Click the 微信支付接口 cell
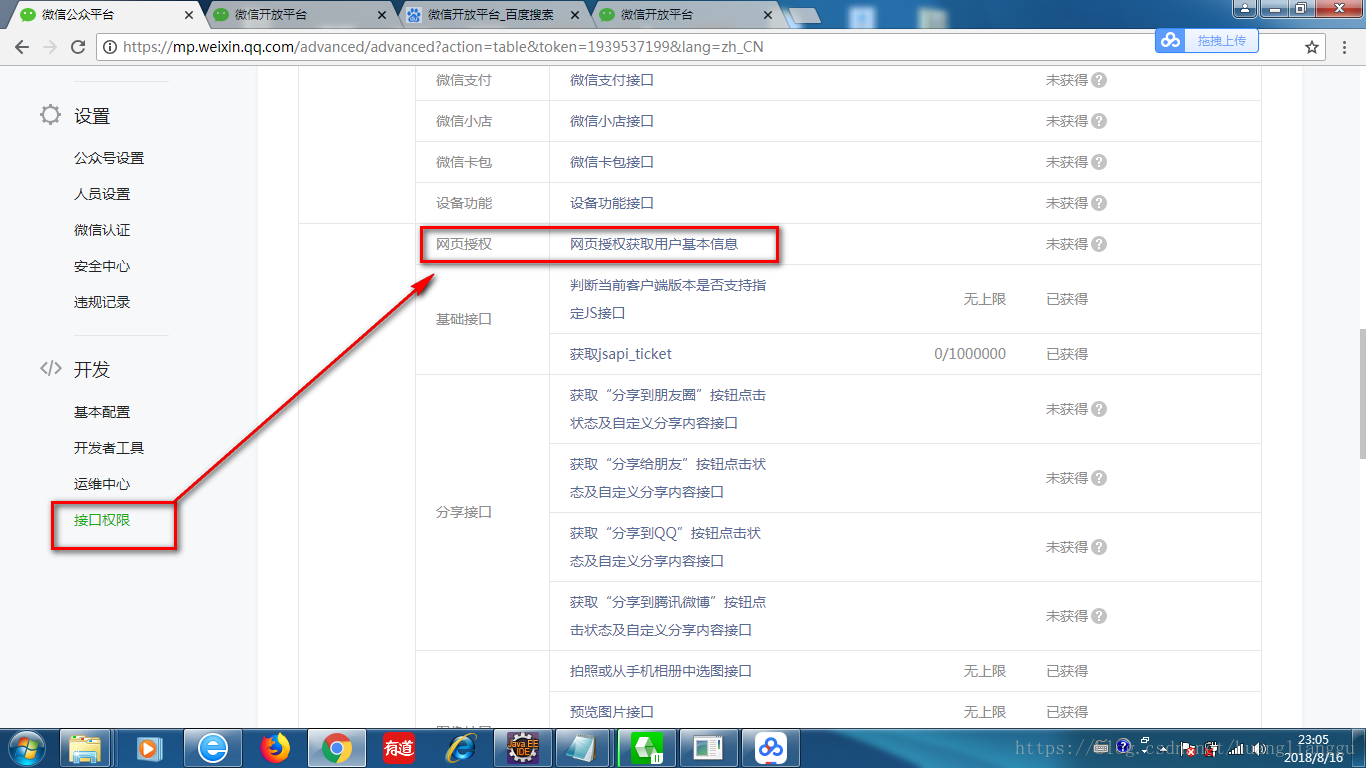1366x768 pixels. pyautogui.click(x=612, y=80)
